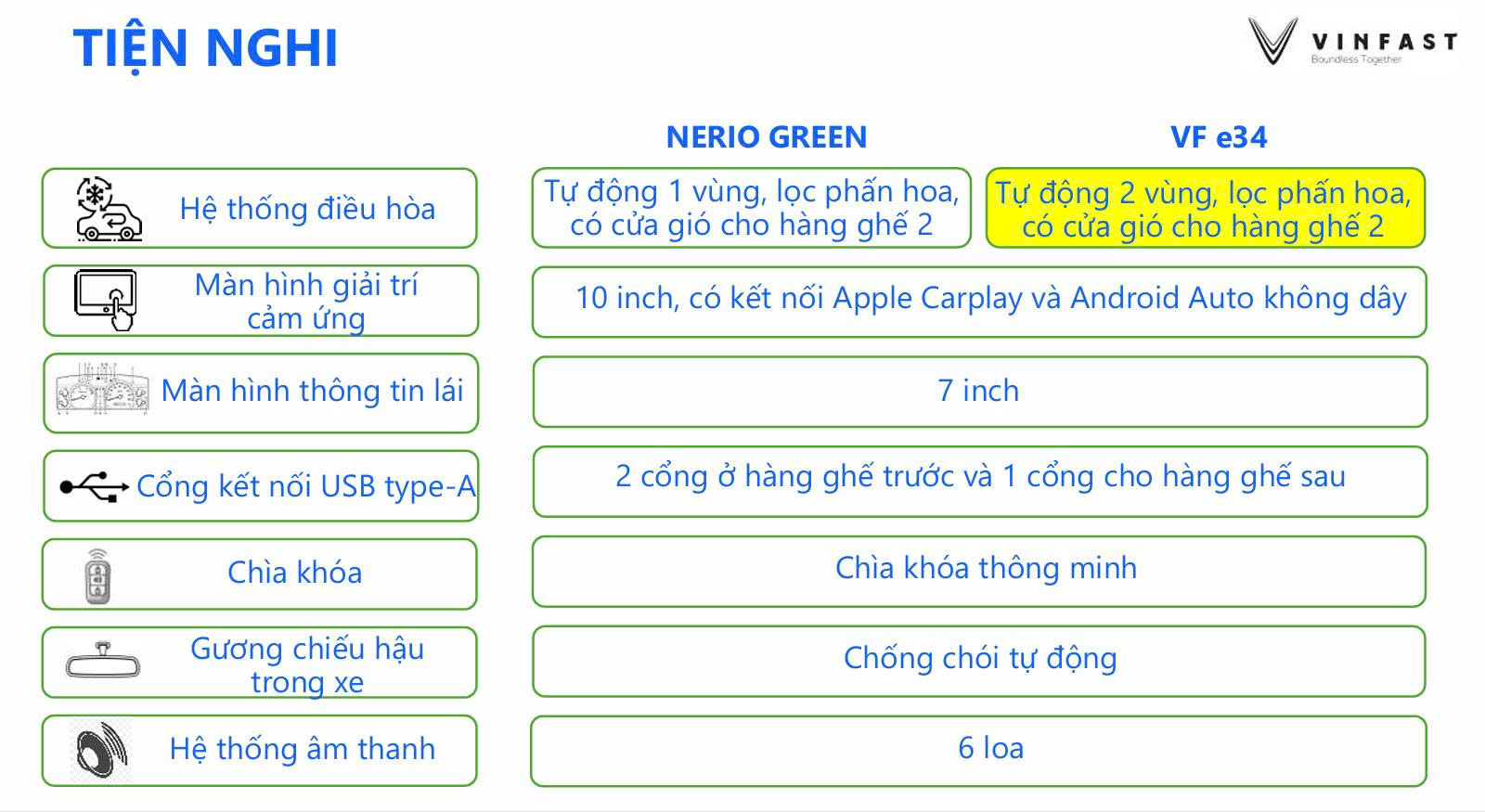This screenshot has height=812, width=1485.
Task: Select the NERIO GREEN column header
Action: 767,137
